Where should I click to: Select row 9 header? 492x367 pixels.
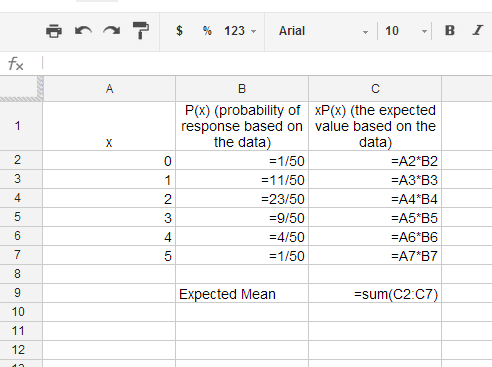(x=18, y=293)
